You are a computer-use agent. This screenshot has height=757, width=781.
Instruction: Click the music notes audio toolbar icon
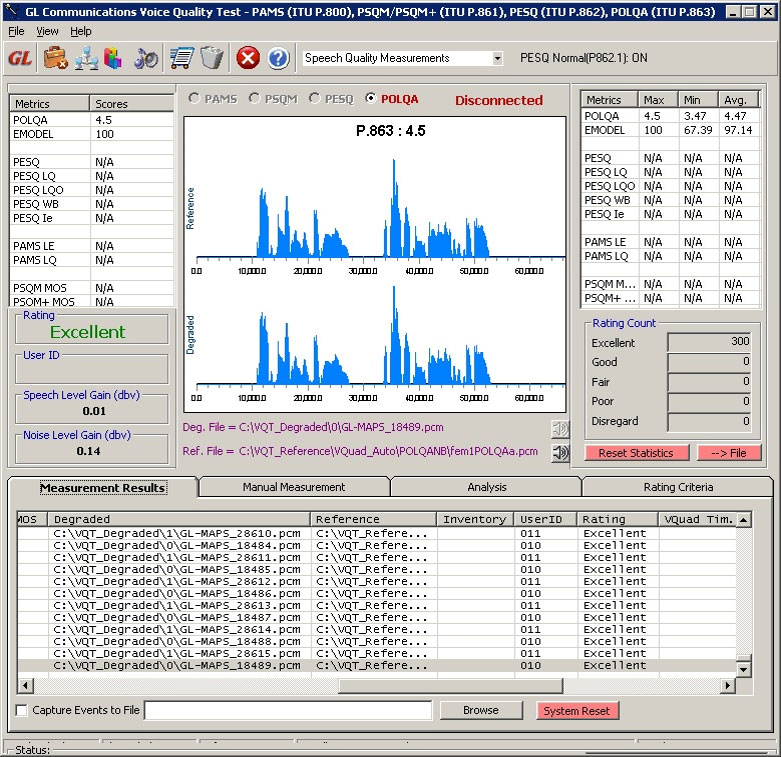coord(145,58)
